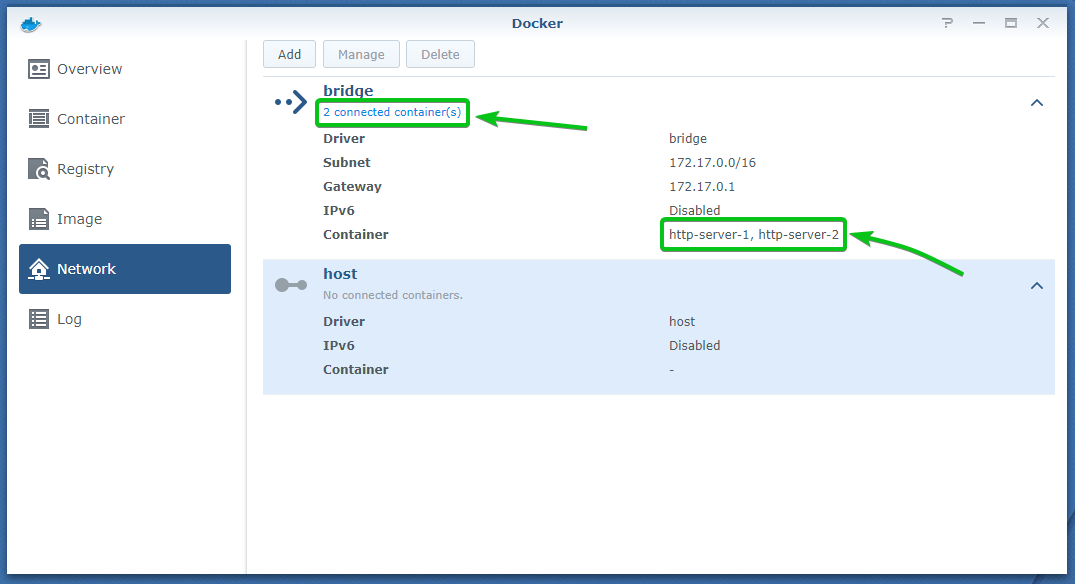Open the Overview section
1075x584 pixels.
tap(125, 69)
